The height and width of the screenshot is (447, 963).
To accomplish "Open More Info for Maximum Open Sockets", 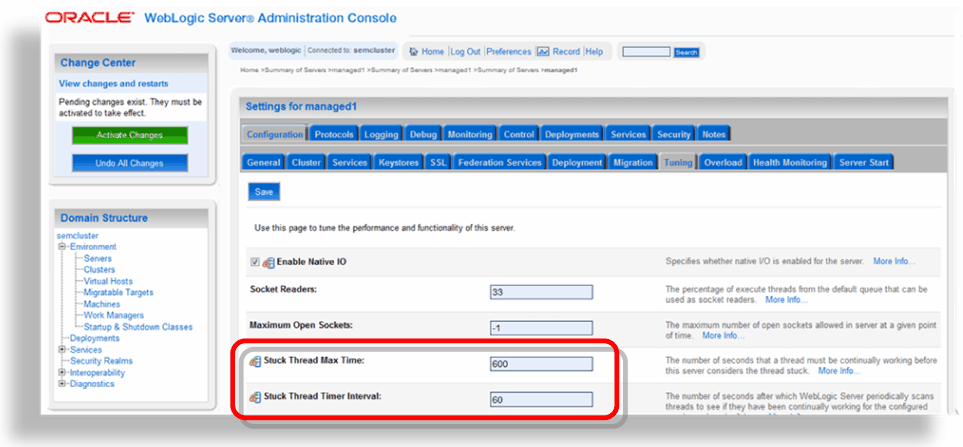I will coord(723,336).
